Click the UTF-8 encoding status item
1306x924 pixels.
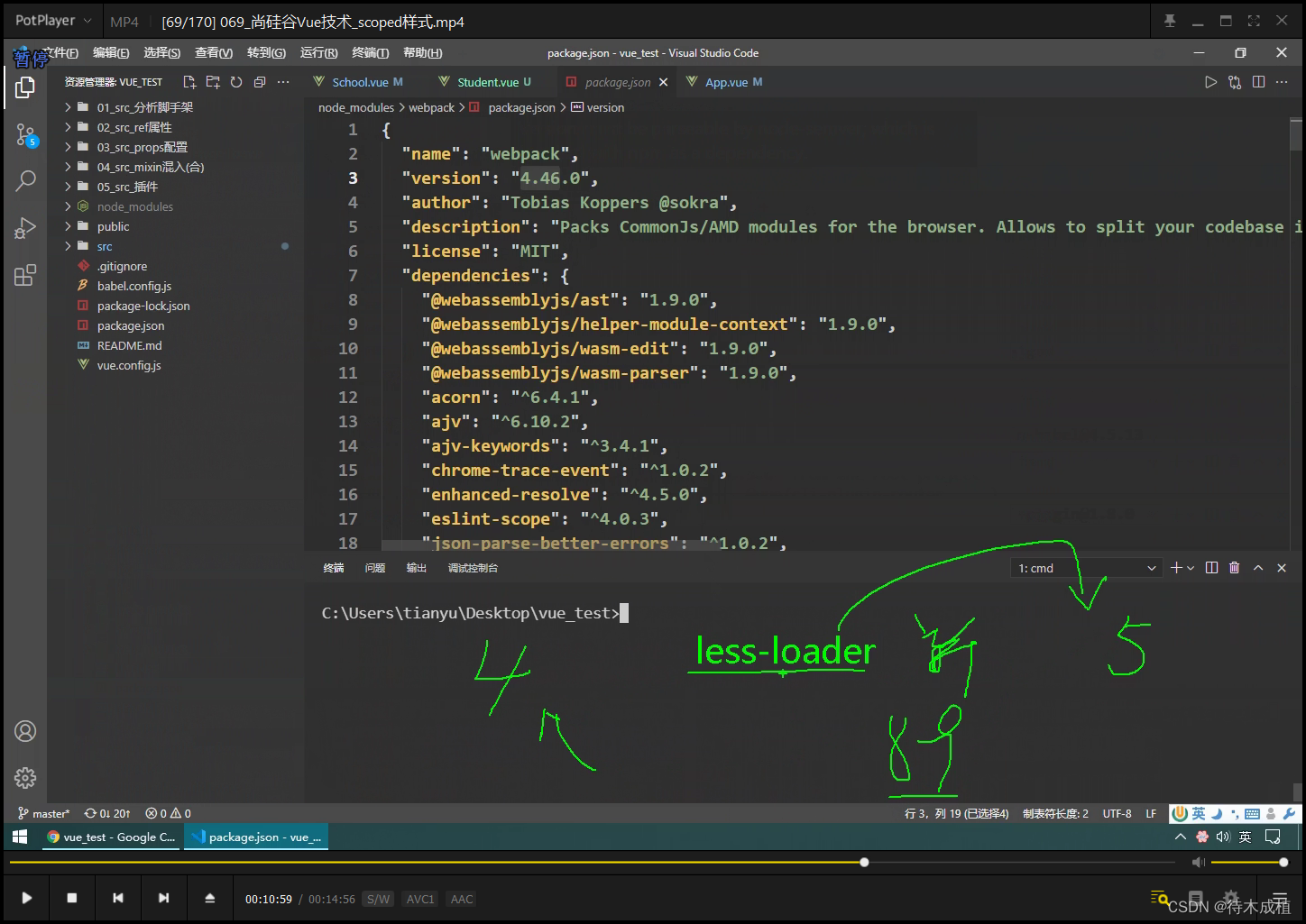coord(1117,813)
